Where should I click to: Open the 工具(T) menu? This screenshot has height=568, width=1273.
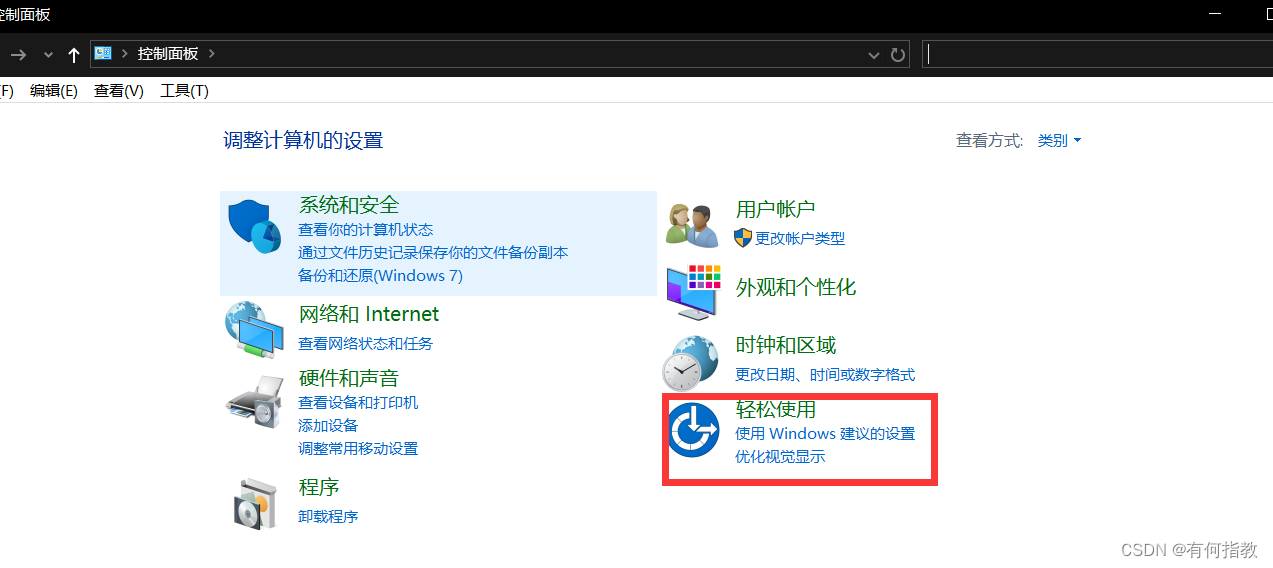tap(184, 91)
